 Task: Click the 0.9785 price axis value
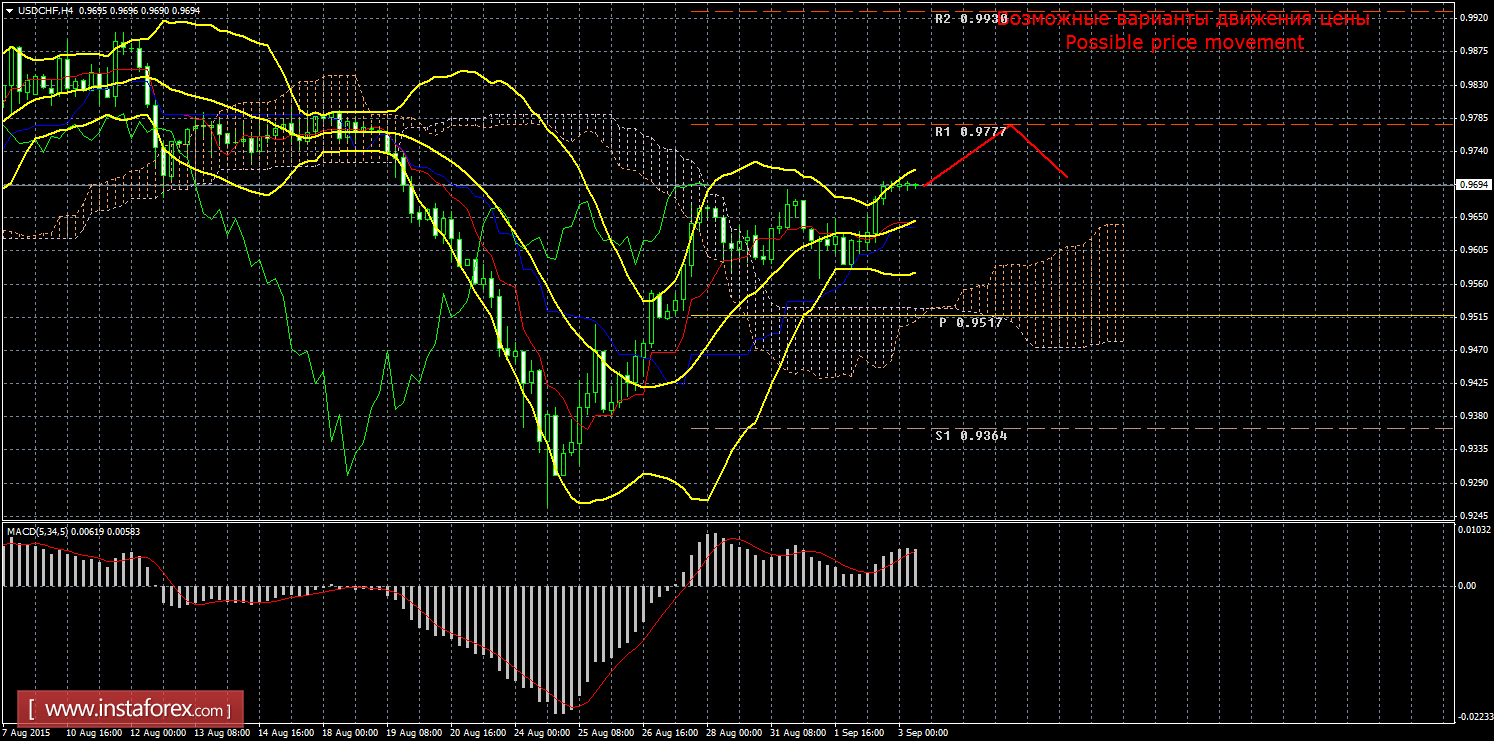(1473, 118)
